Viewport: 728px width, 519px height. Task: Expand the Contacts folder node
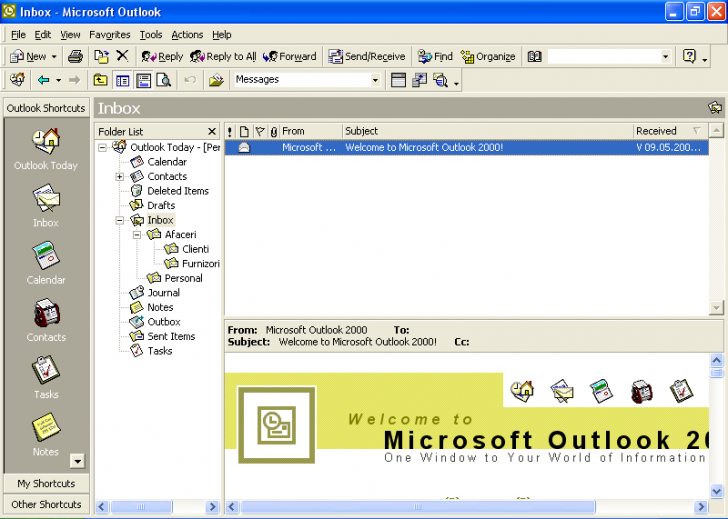coord(120,177)
